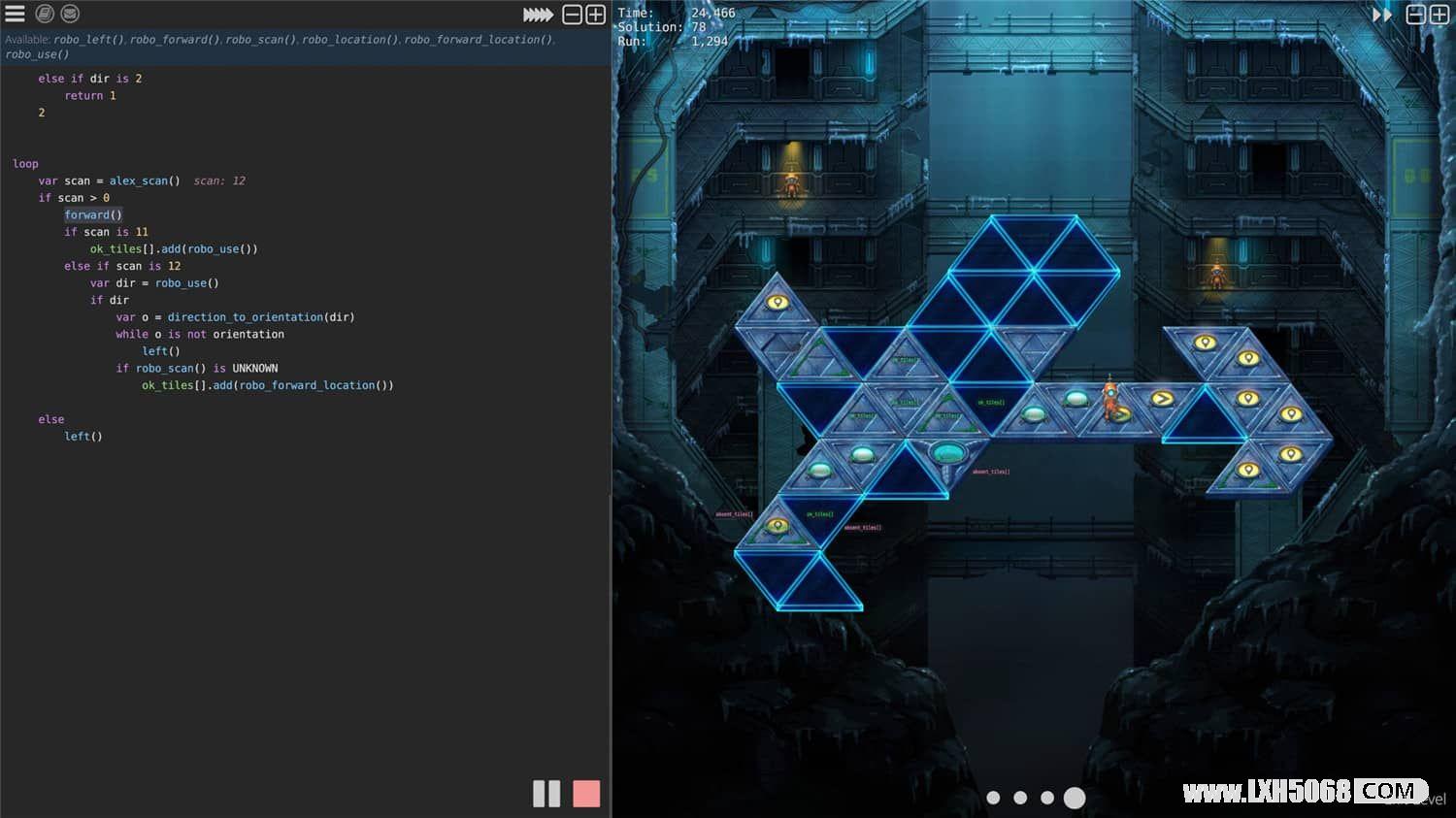
Task: Zoom out game view with minus
Action: pyautogui.click(x=1416, y=15)
